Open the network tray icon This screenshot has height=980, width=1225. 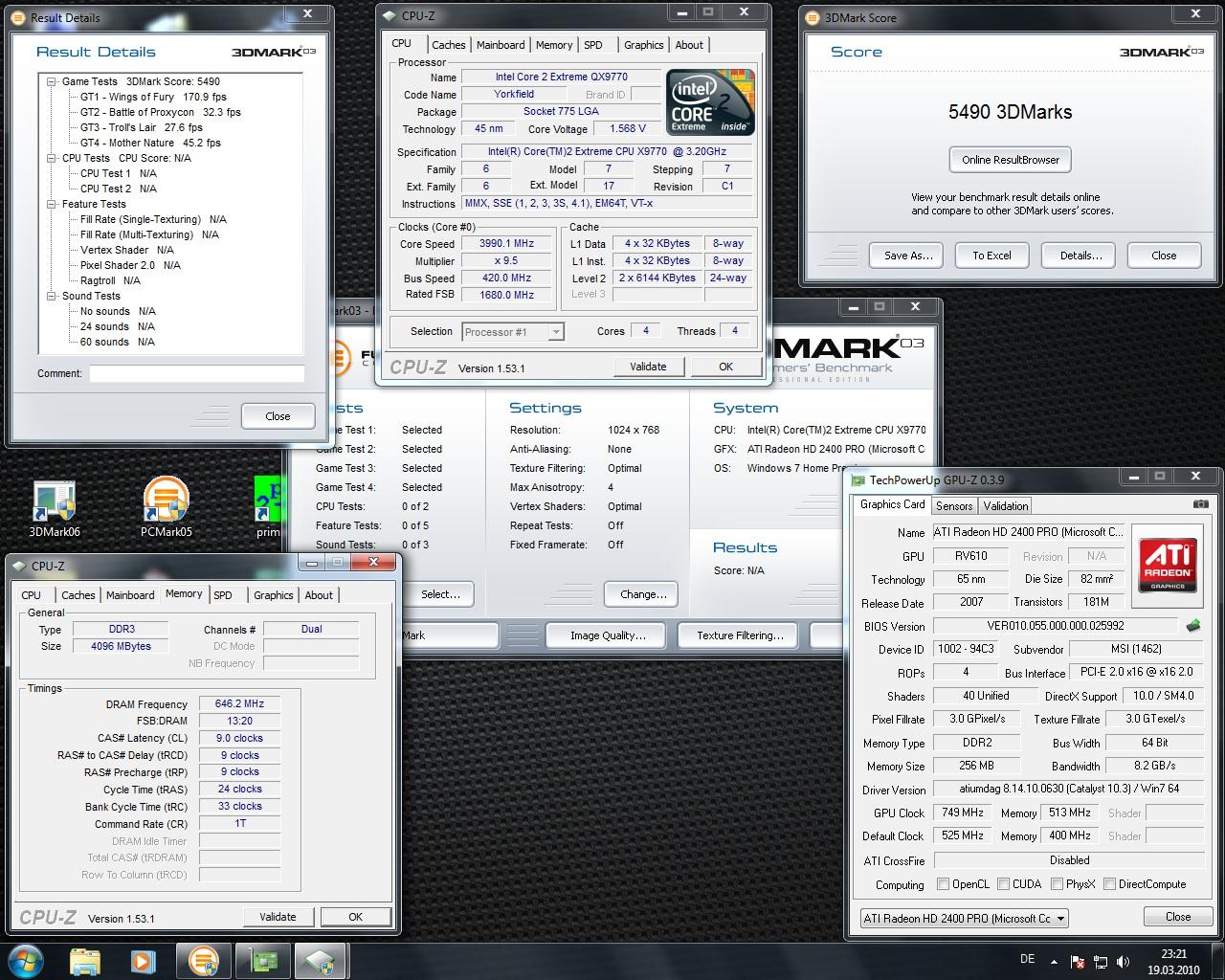[1101, 962]
